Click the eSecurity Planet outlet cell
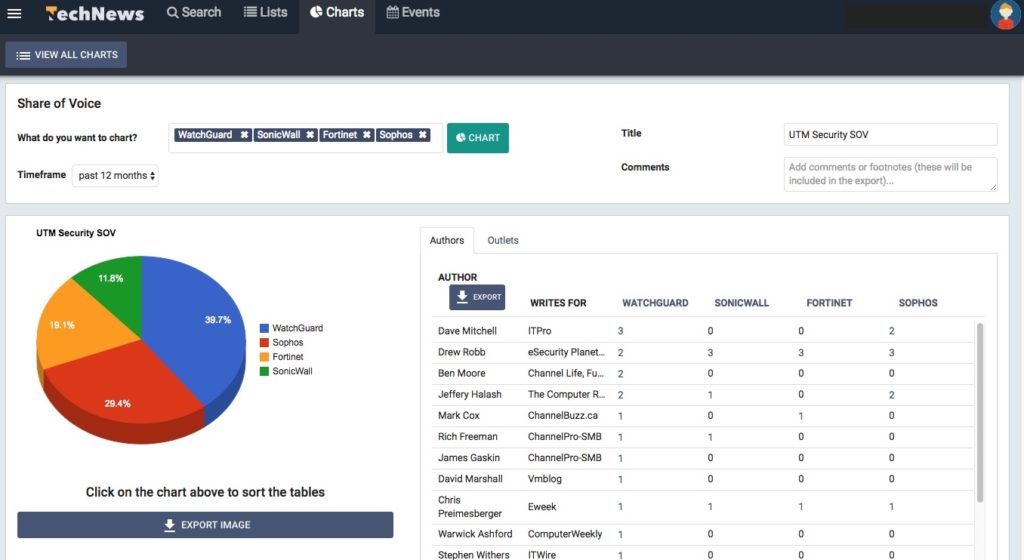The height and width of the screenshot is (560, 1024). pos(566,352)
